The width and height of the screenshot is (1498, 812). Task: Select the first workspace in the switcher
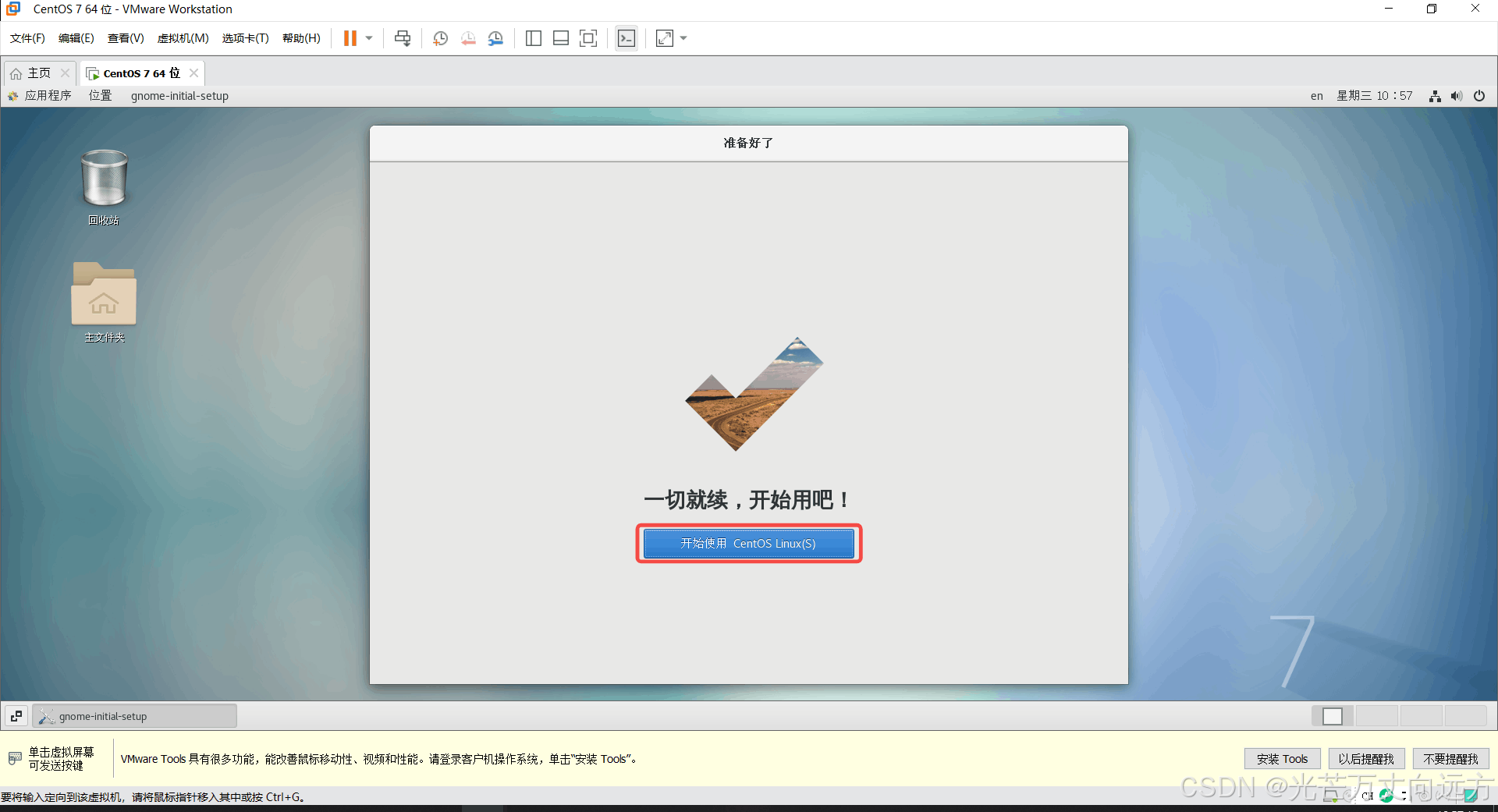tap(1333, 716)
